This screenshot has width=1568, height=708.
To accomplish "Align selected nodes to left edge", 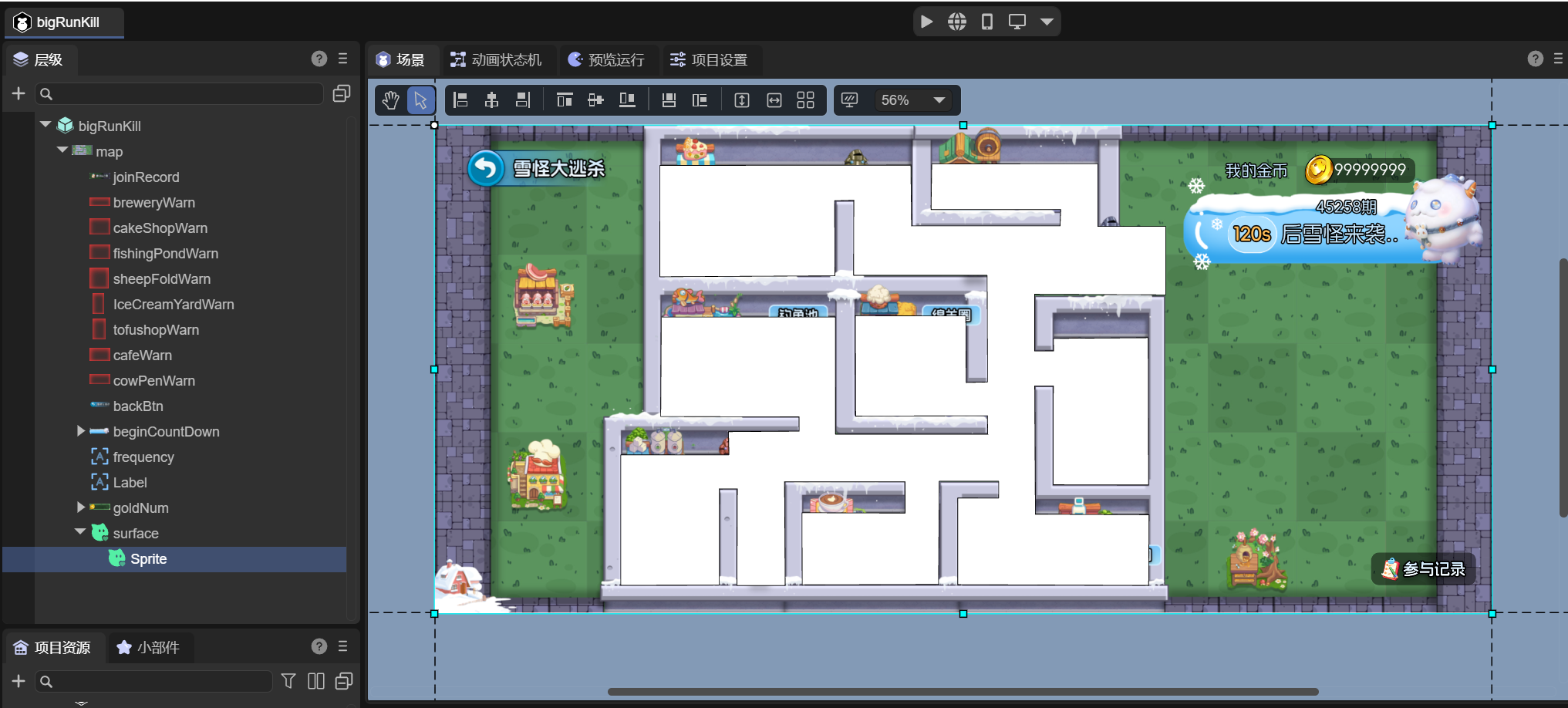I will pos(460,100).
